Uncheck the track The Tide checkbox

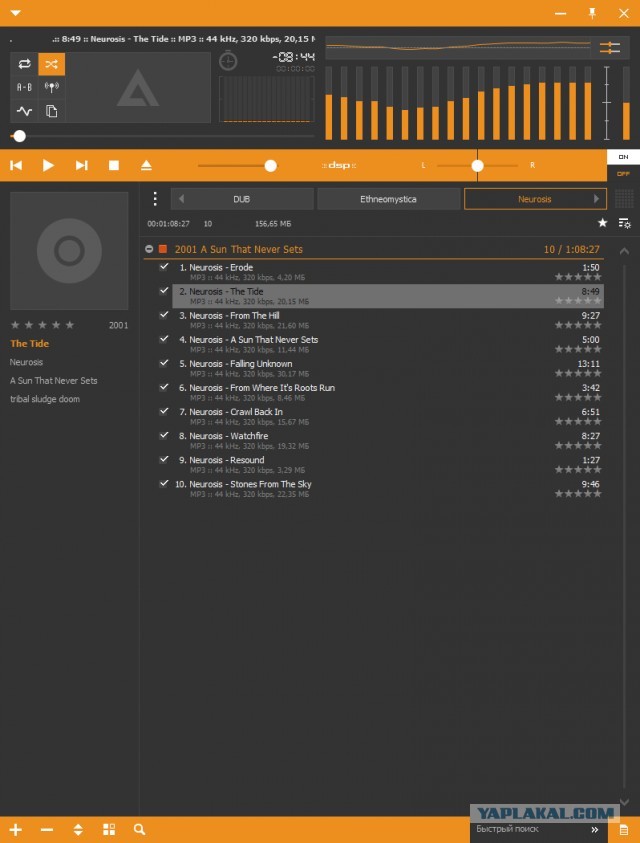164,291
